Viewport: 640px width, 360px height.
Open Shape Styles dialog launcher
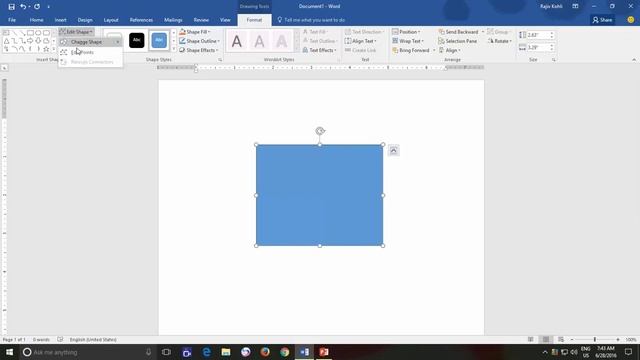(220, 60)
